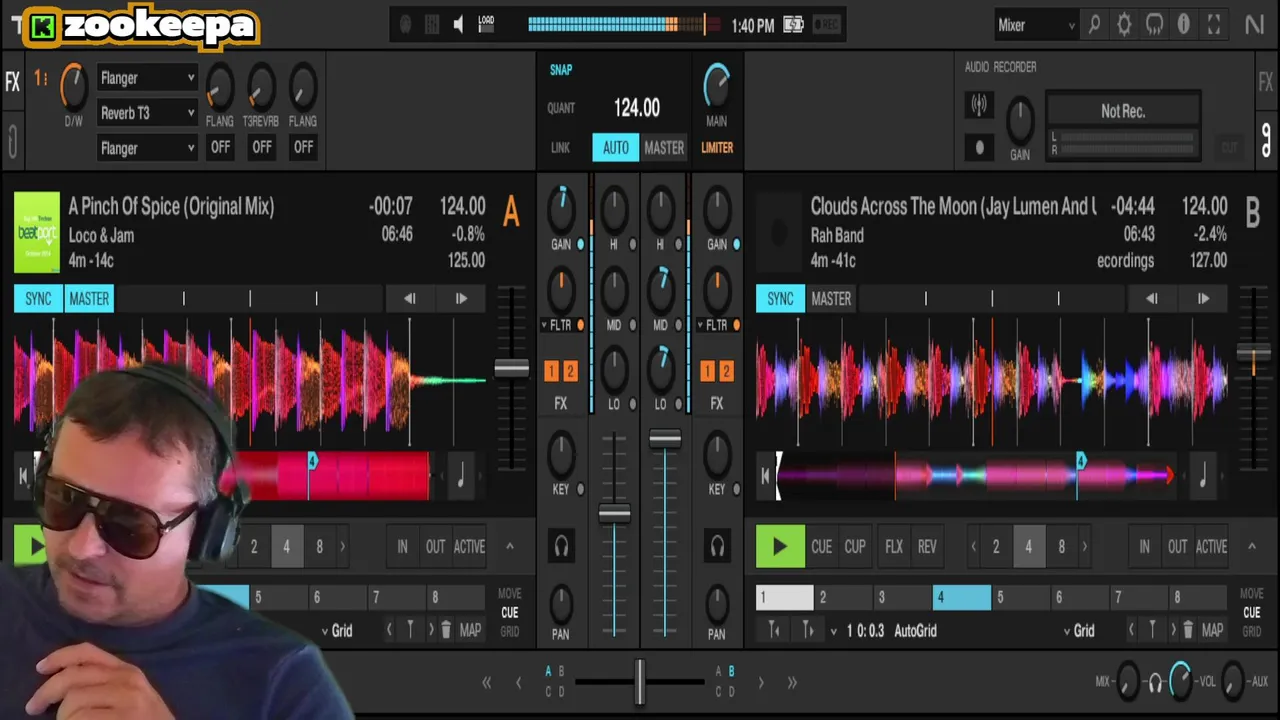
Task: Click the REC indicator in the header
Action: [826, 25]
